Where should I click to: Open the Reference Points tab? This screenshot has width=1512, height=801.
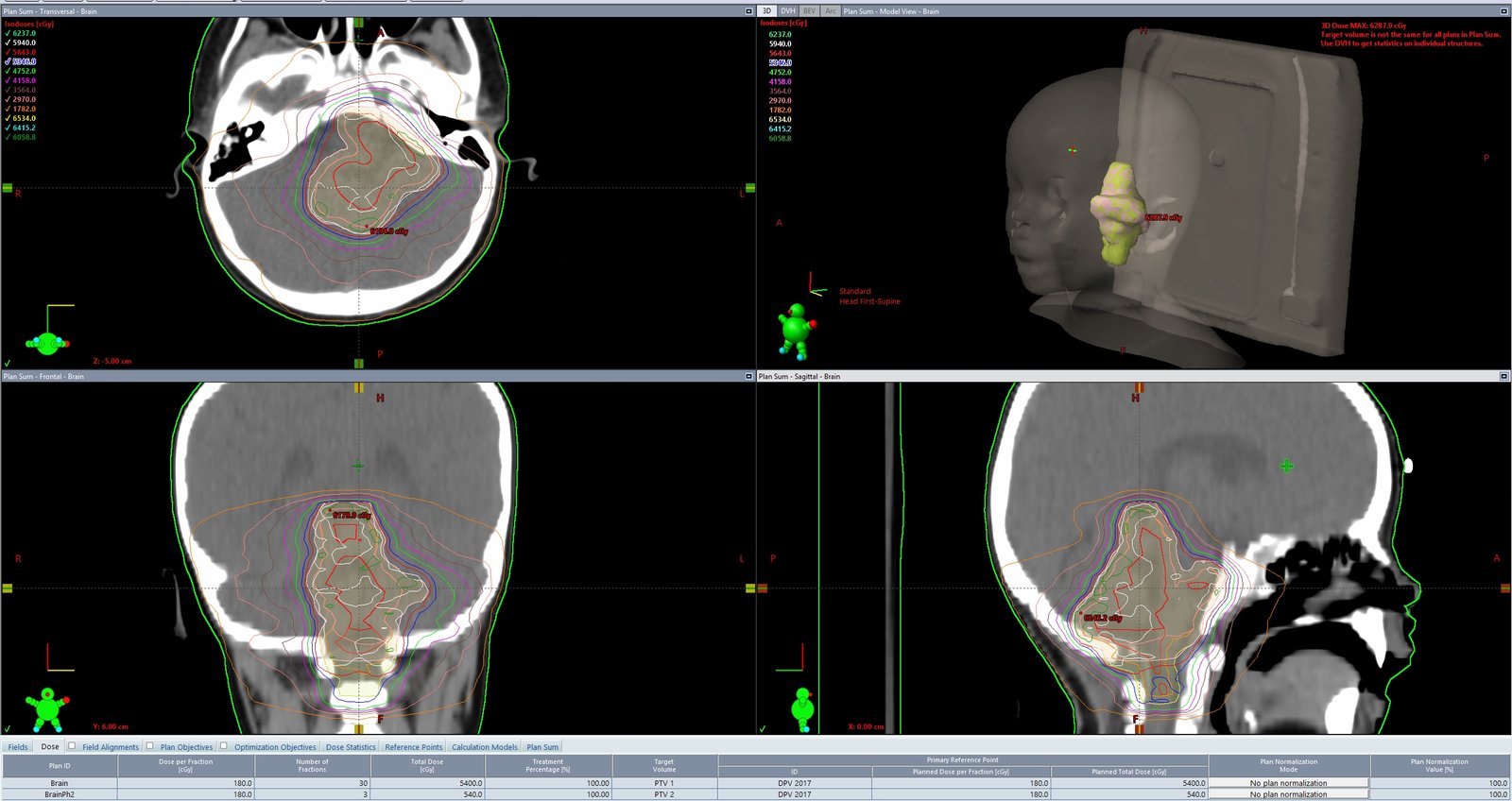tap(413, 747)
